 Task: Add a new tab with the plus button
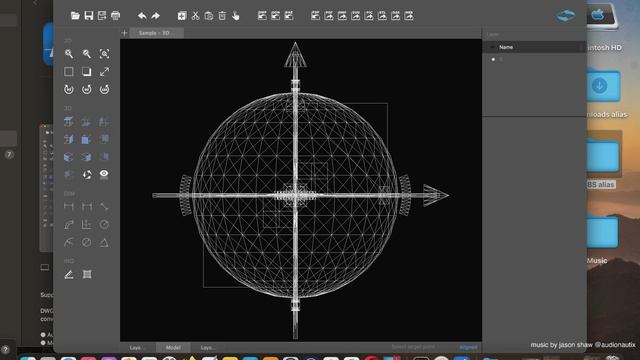(124, 33)
